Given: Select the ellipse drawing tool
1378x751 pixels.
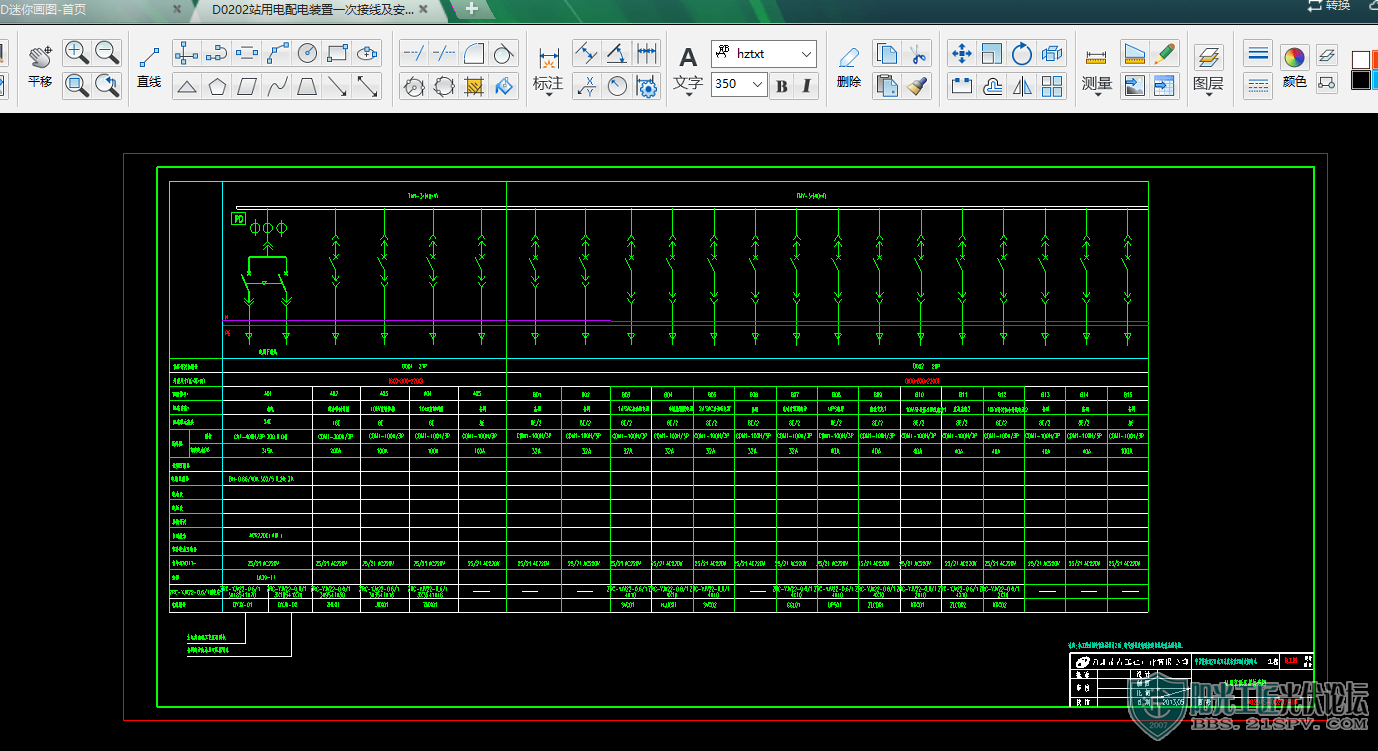Looking at the screenshot, I should click(x=368, y=53).
